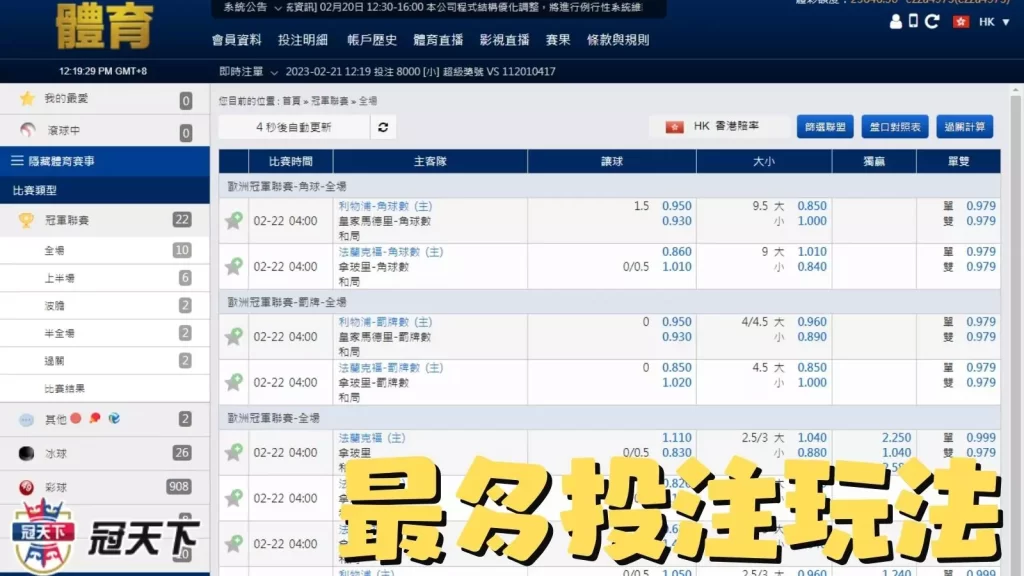Screen dimensions: 1024x576
Task: Click the 篩選聯盟 button
Action: tap(824, 127)
